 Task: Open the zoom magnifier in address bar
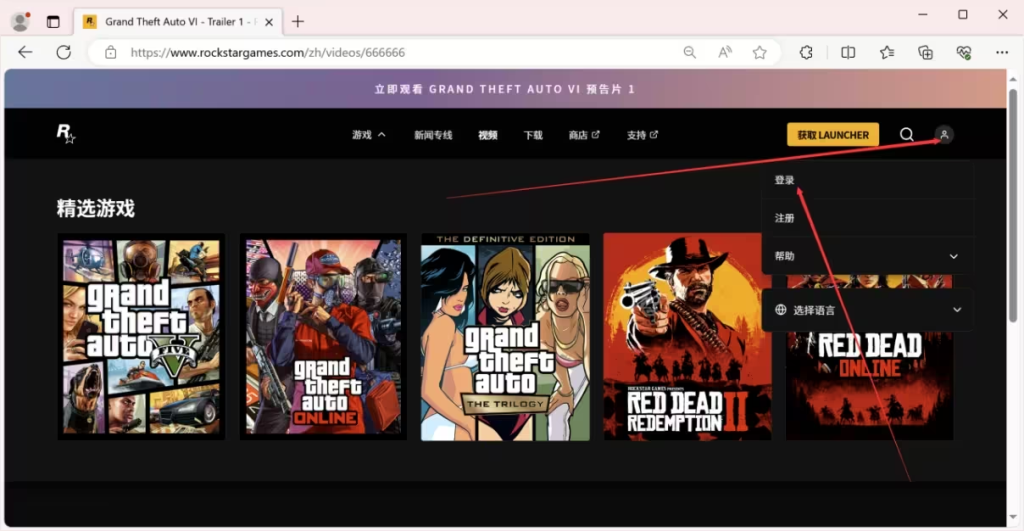point(689,52)
